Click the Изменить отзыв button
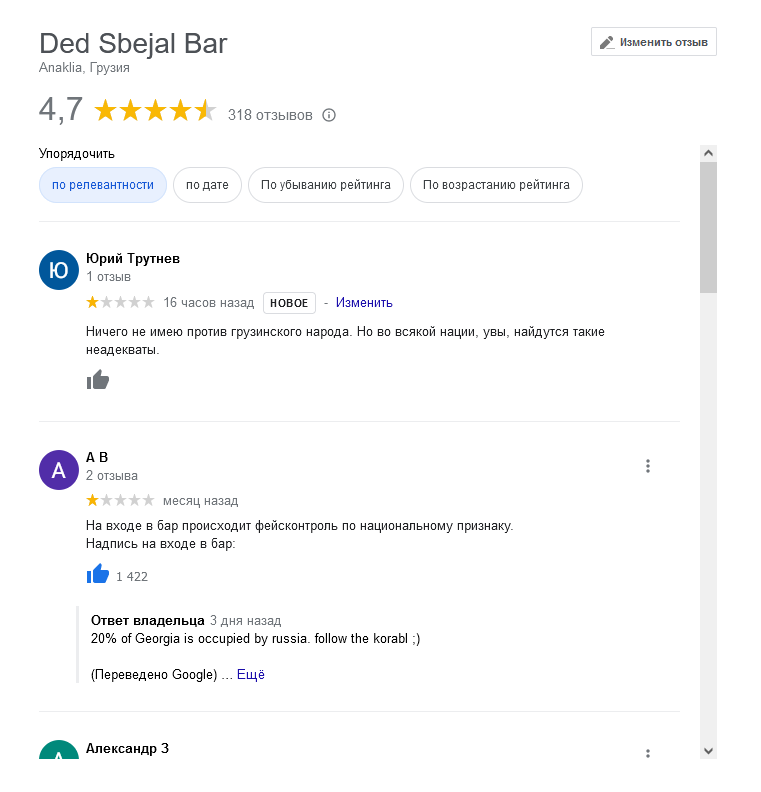 coord(653,42)
